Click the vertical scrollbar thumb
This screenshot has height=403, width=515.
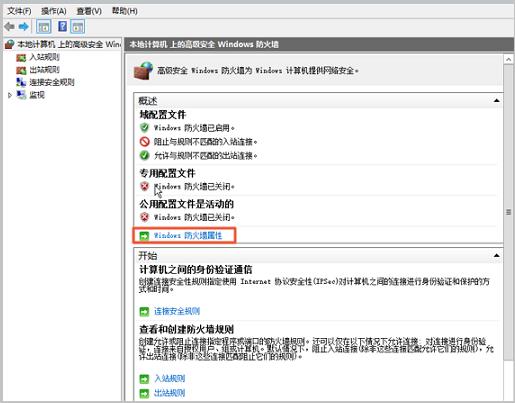pos(508,212)
